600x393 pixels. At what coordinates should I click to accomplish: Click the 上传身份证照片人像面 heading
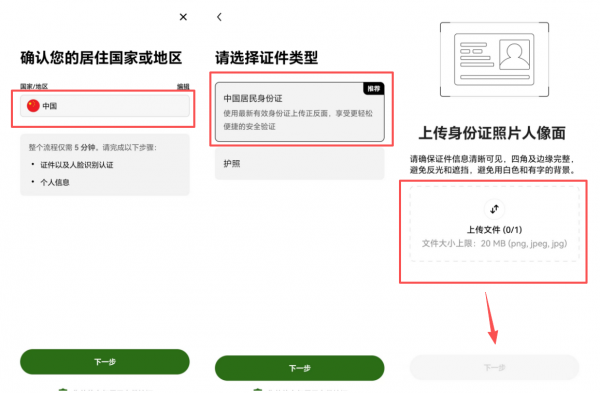click(x=492, y=133)
